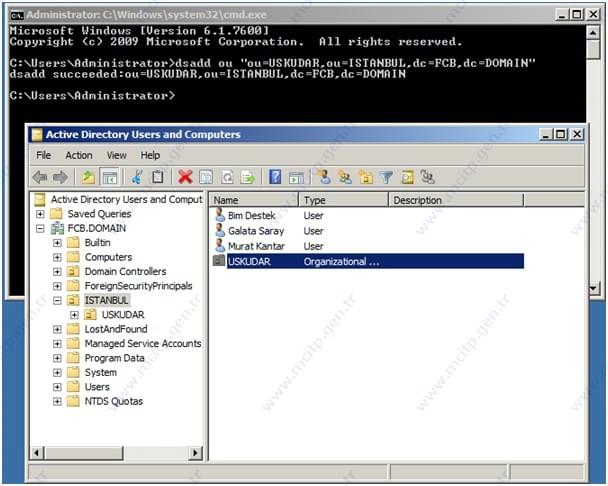Click the Bim Destek user icon

220,215
